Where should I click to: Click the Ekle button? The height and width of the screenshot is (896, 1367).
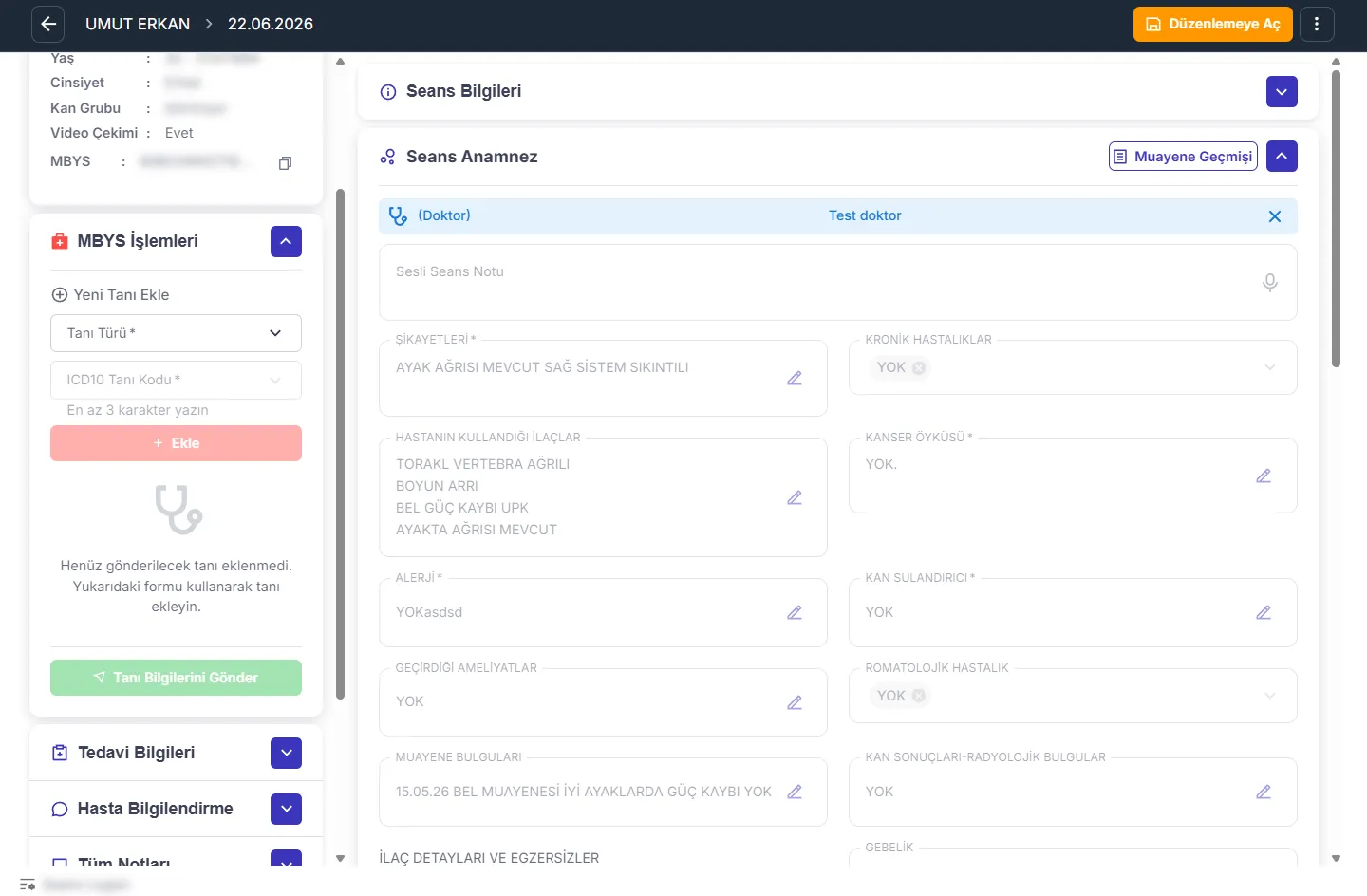(x=176, y=443)
